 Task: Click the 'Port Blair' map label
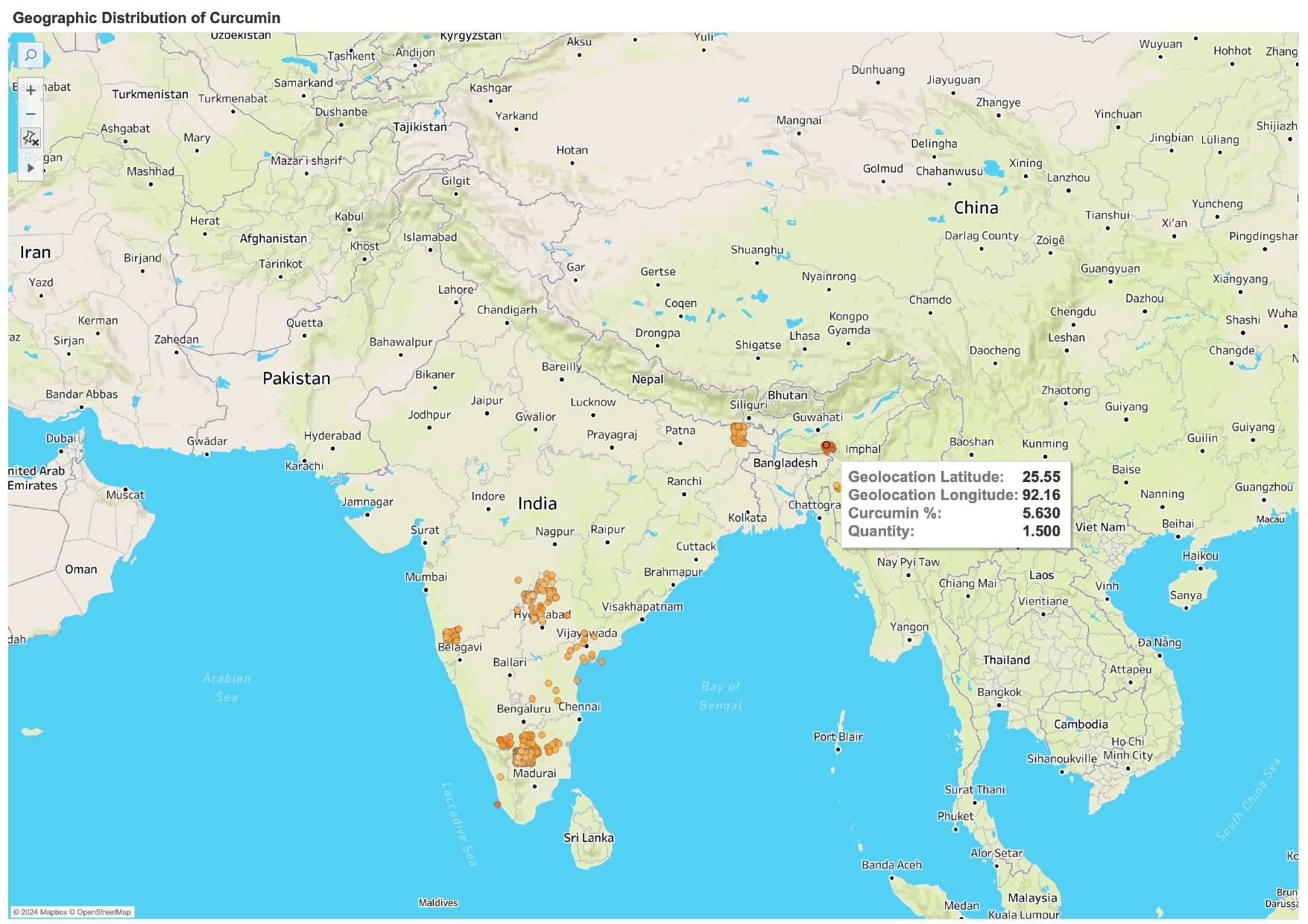tap(838, 737)
